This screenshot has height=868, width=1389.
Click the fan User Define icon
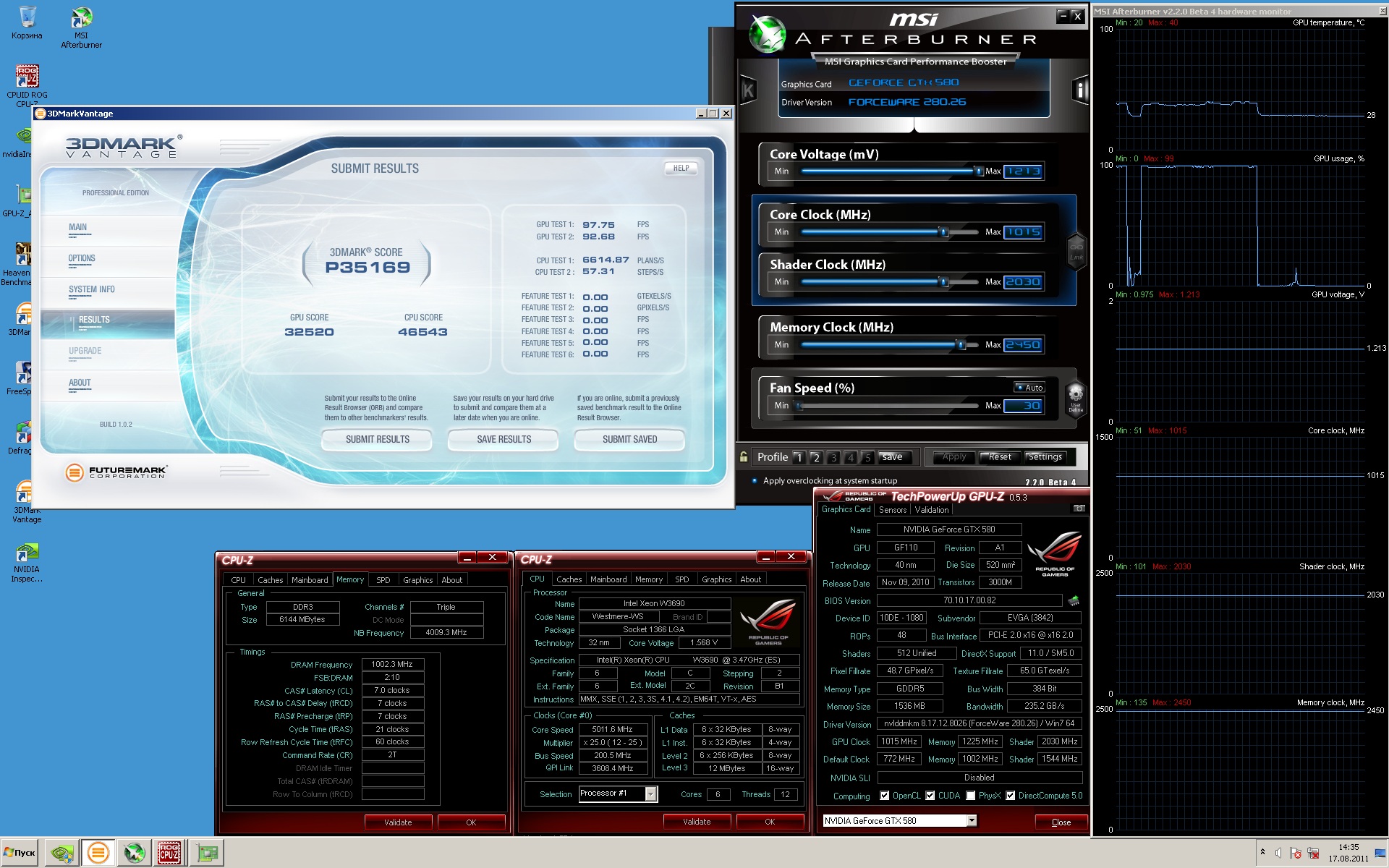(1076, 398)
